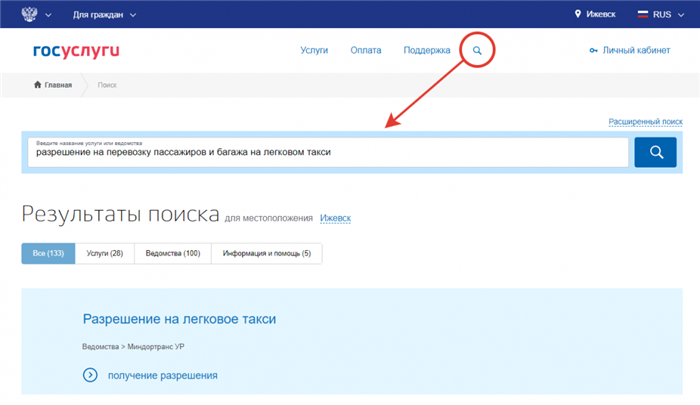Open Расширенный поиск link
The width and height of the screenshot is (700, 405).
(646, 121)
